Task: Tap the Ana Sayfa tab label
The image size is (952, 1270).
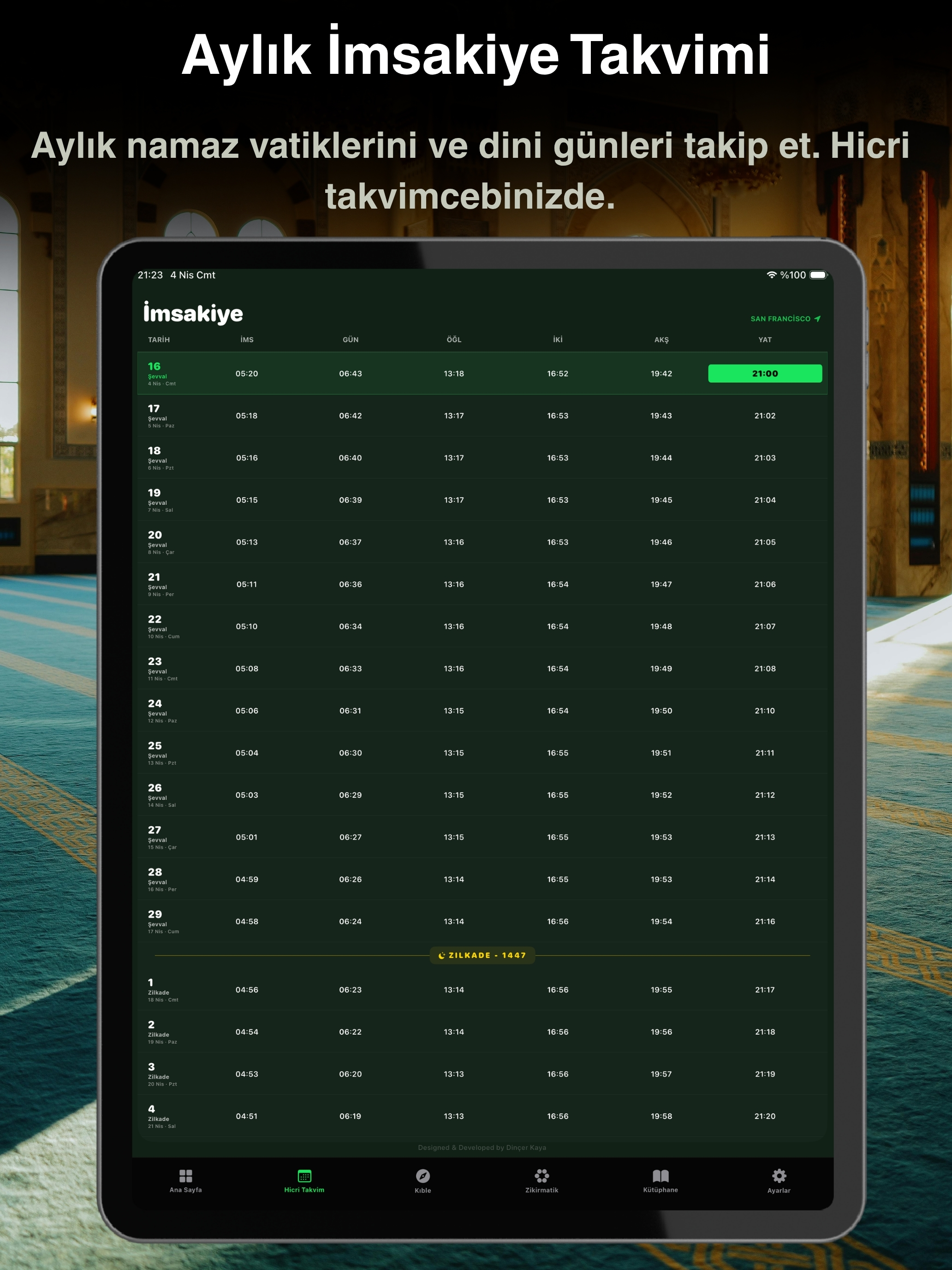Action: click(x=185, y=1190)
